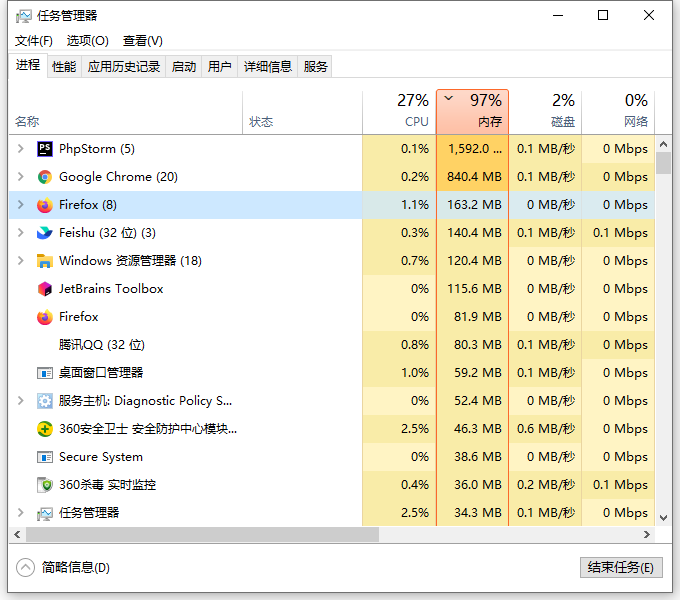Image resolution: width=680 pixels, height=600 pixels.
Task: Click the 0.6 MB/秒 disk cell
Action: click(546, 429)
